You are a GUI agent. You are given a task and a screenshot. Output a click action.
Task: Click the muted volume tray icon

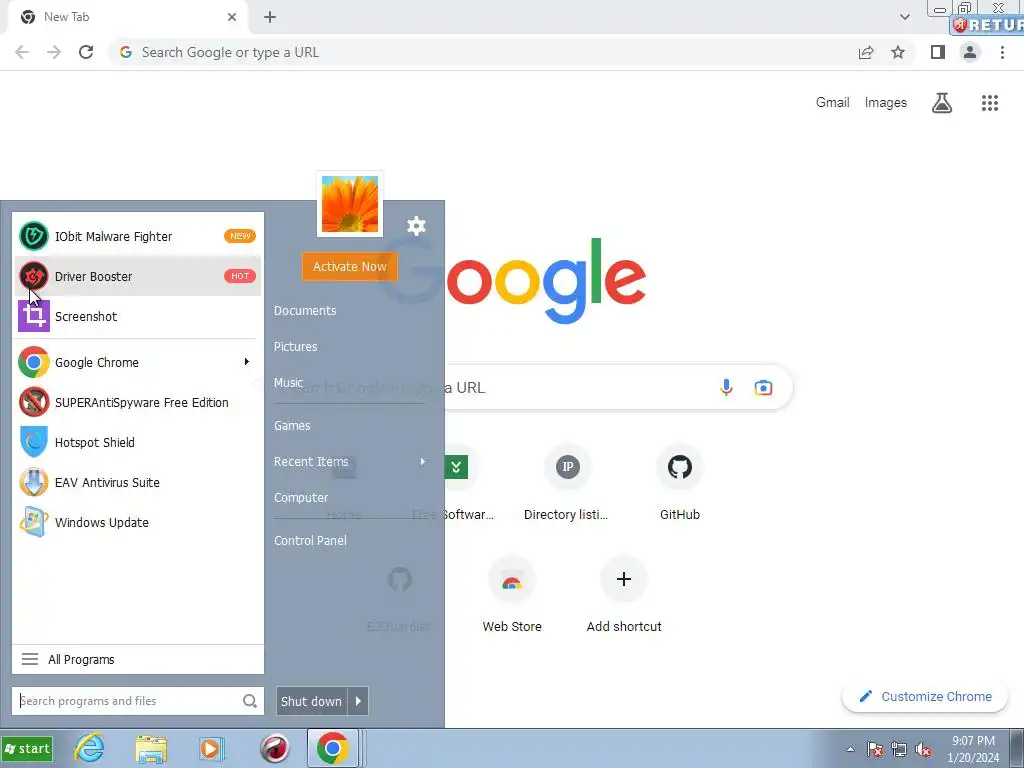(x=923, y=750)
